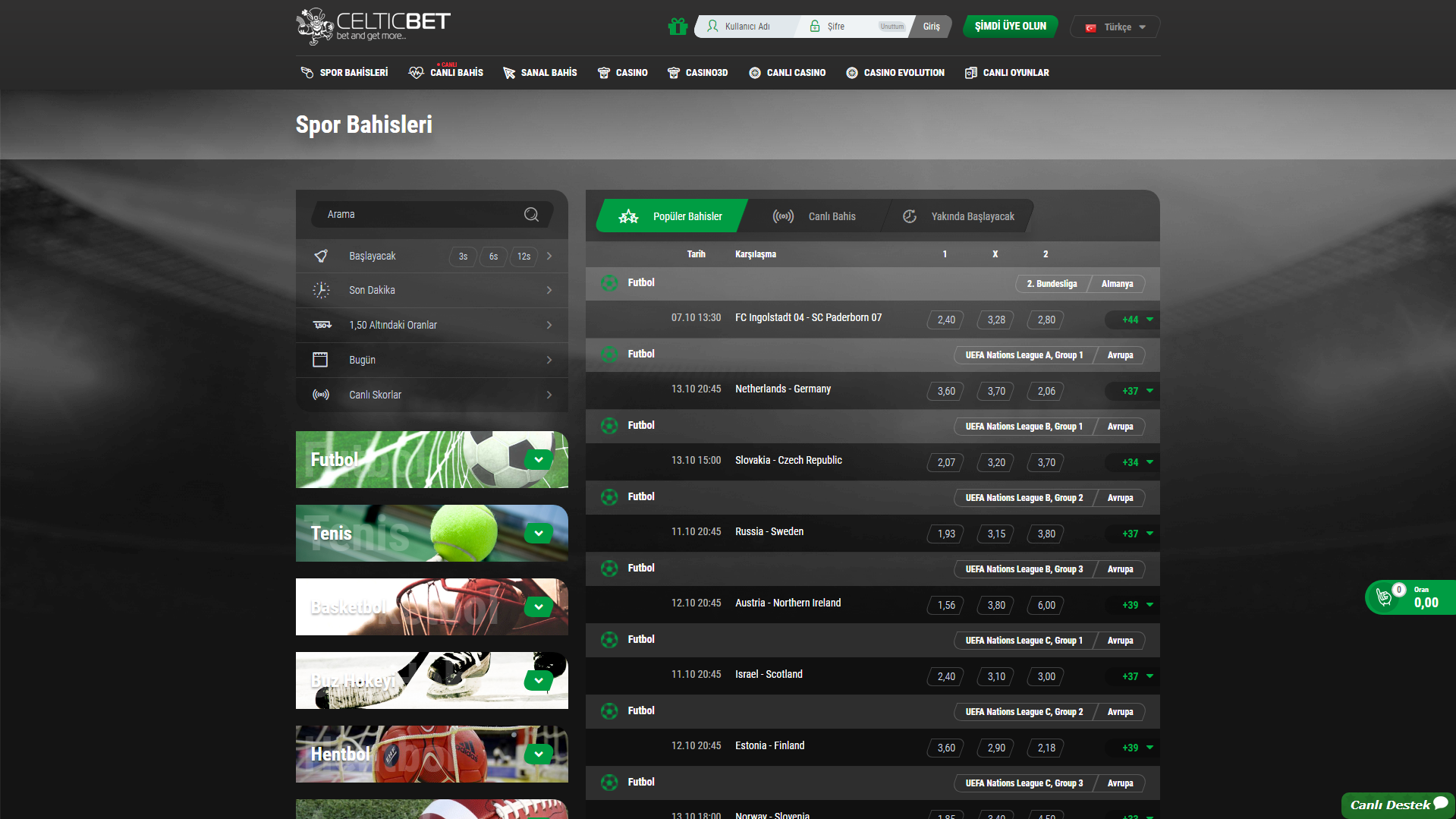The height and width of the screenshot is (819, 1456).
Task: Click the Bugün calendar icon
Action: click(x=320, y=360)
